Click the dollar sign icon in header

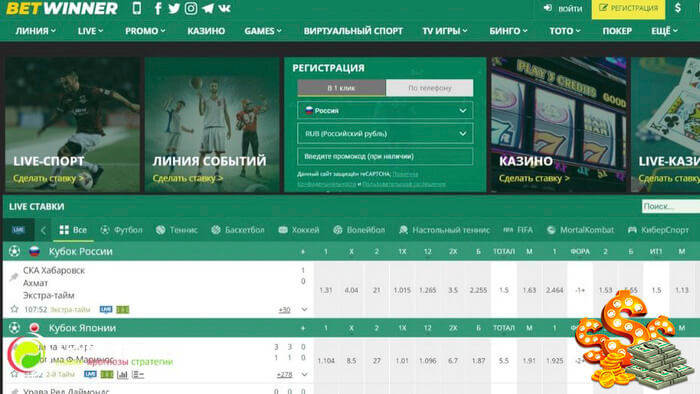coord(678,8)
